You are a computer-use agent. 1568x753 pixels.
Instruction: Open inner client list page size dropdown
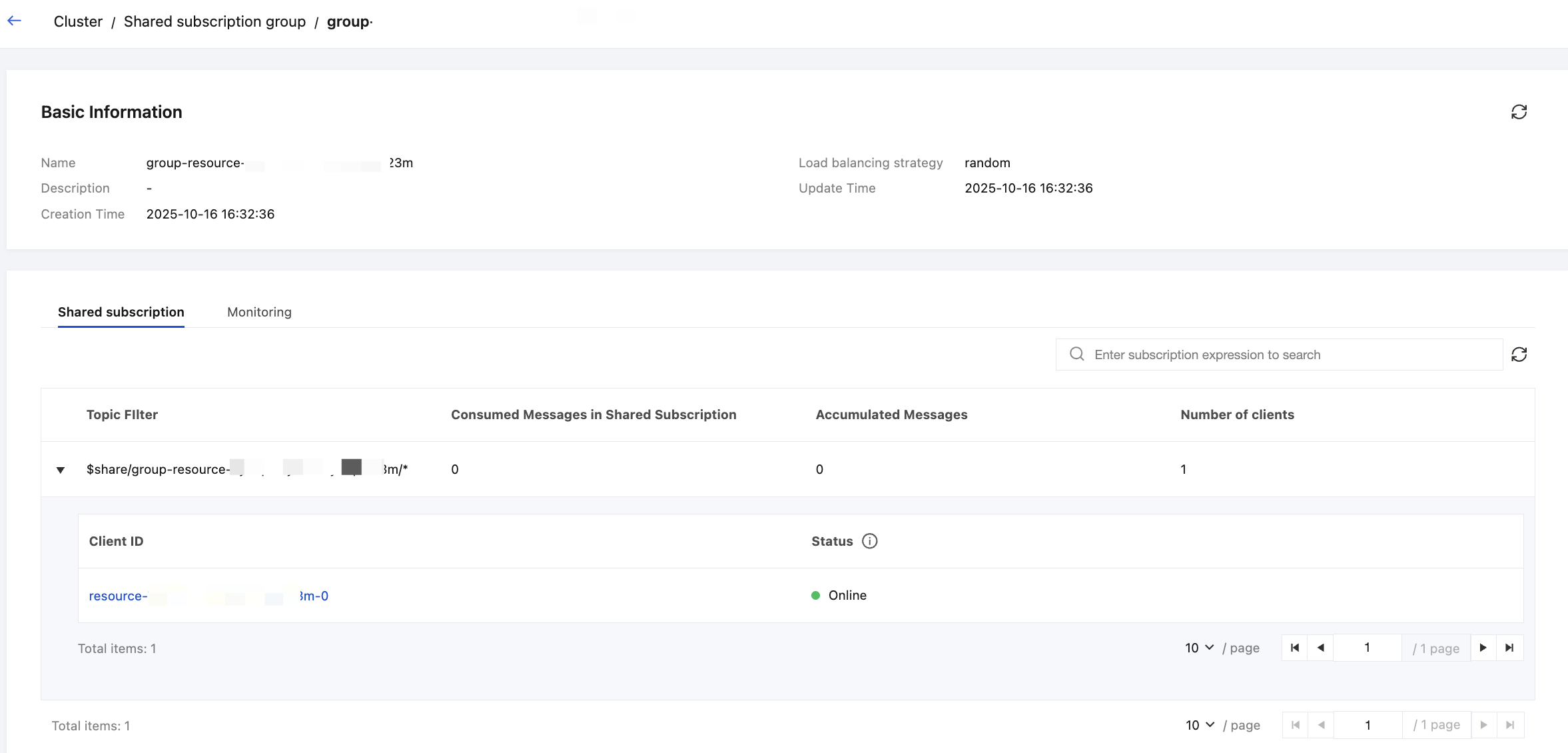pyautogui.click(x=1199, y=648)
